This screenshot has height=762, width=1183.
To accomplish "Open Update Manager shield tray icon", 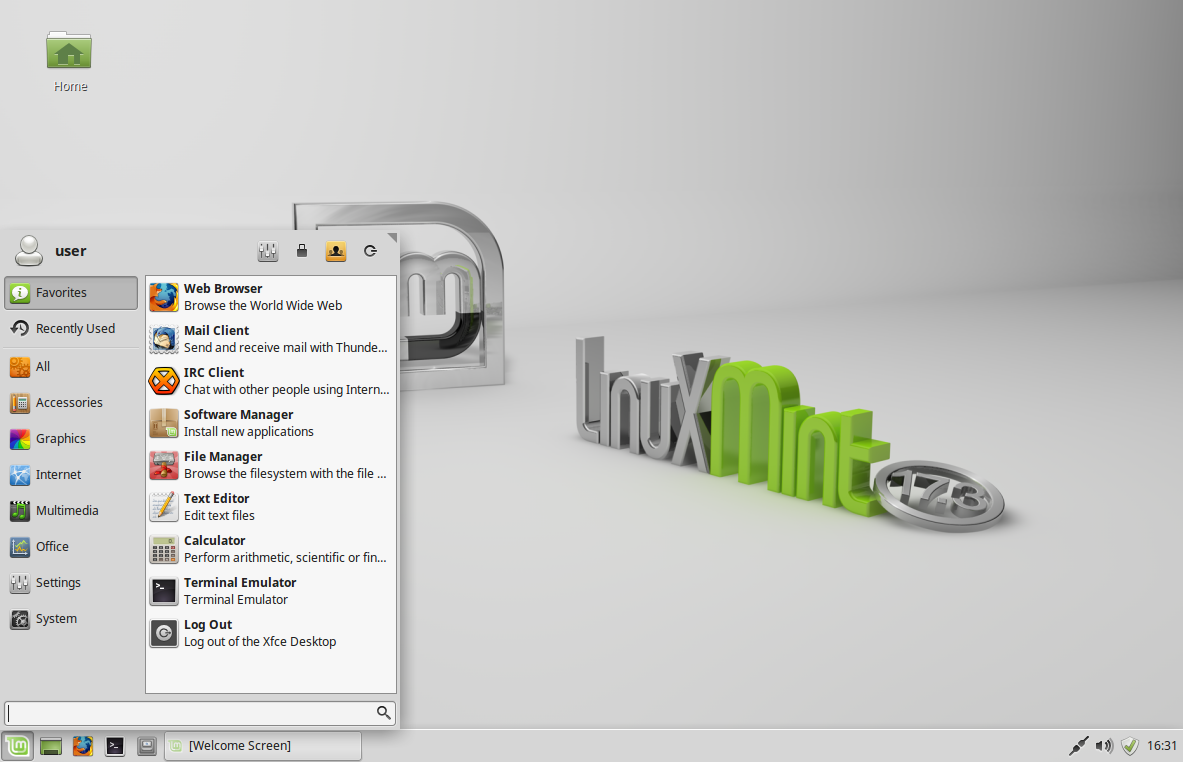I will click(x=1129, y=746).
